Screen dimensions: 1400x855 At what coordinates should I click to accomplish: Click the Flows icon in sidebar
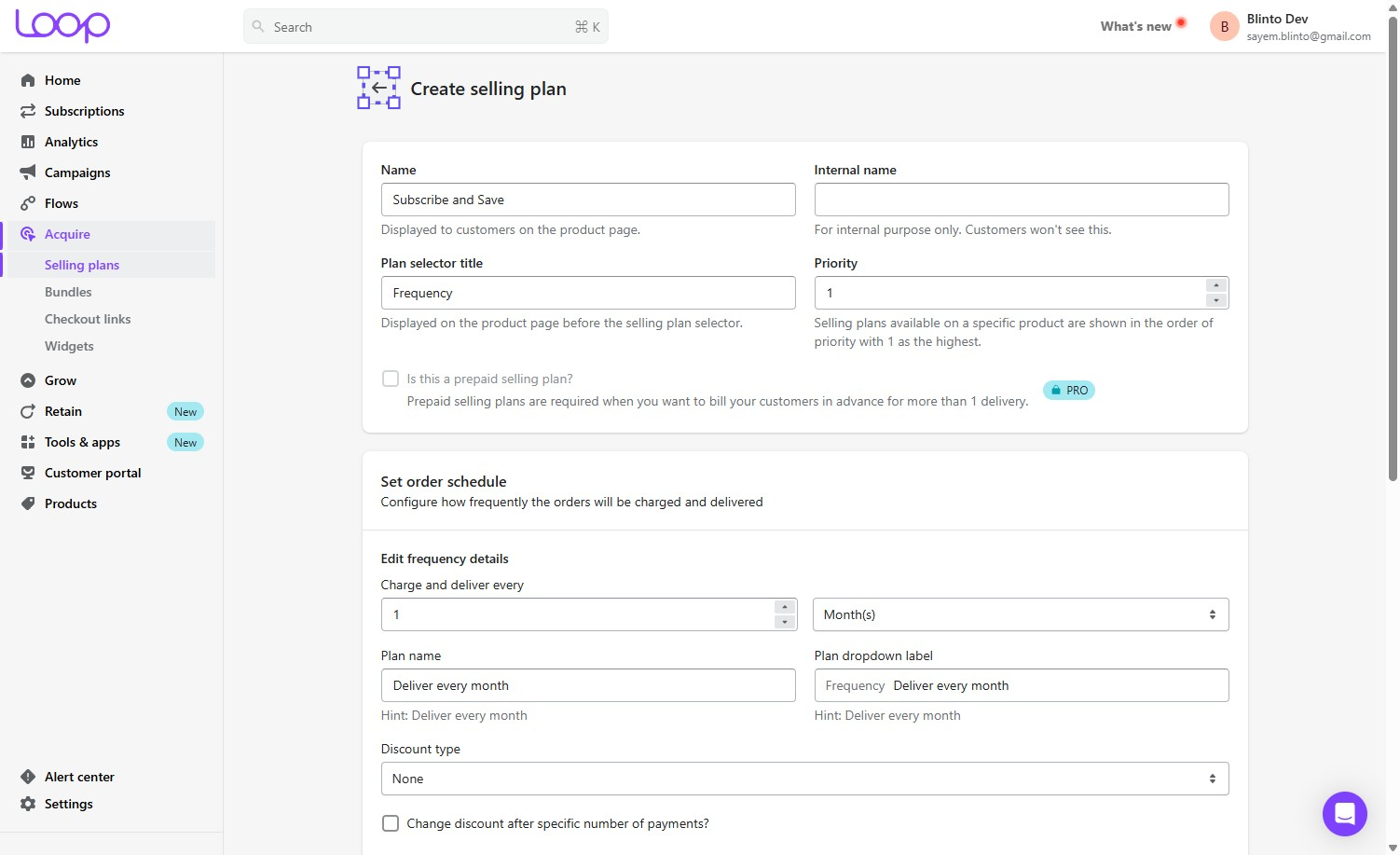(28, 203)
